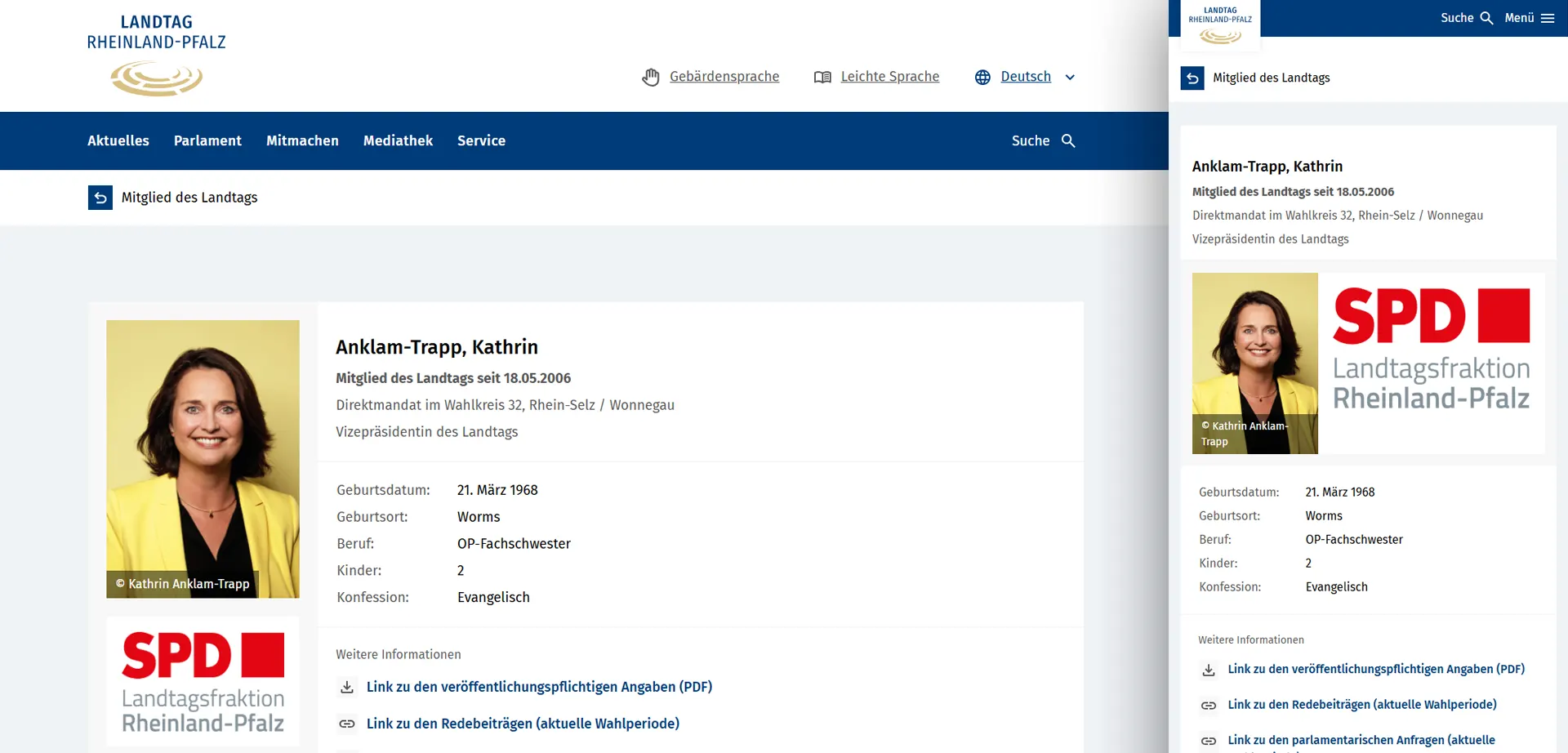Click the globe language icon

click(x=982, y=77)
